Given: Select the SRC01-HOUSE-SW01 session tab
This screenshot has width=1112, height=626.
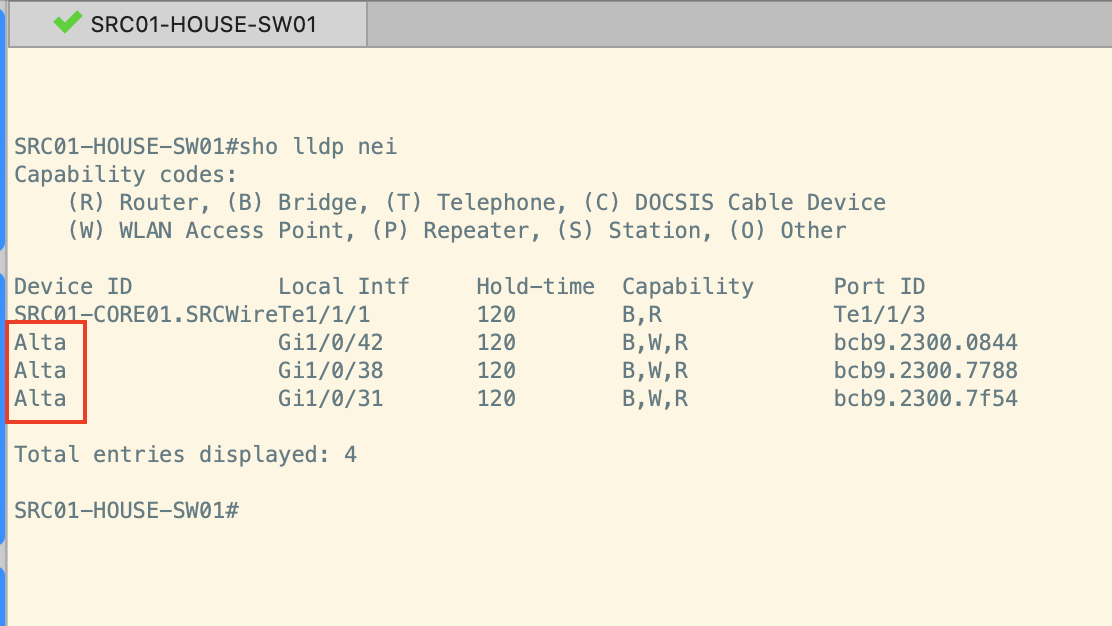Looking at the screenshot, I should click(188, 24).
